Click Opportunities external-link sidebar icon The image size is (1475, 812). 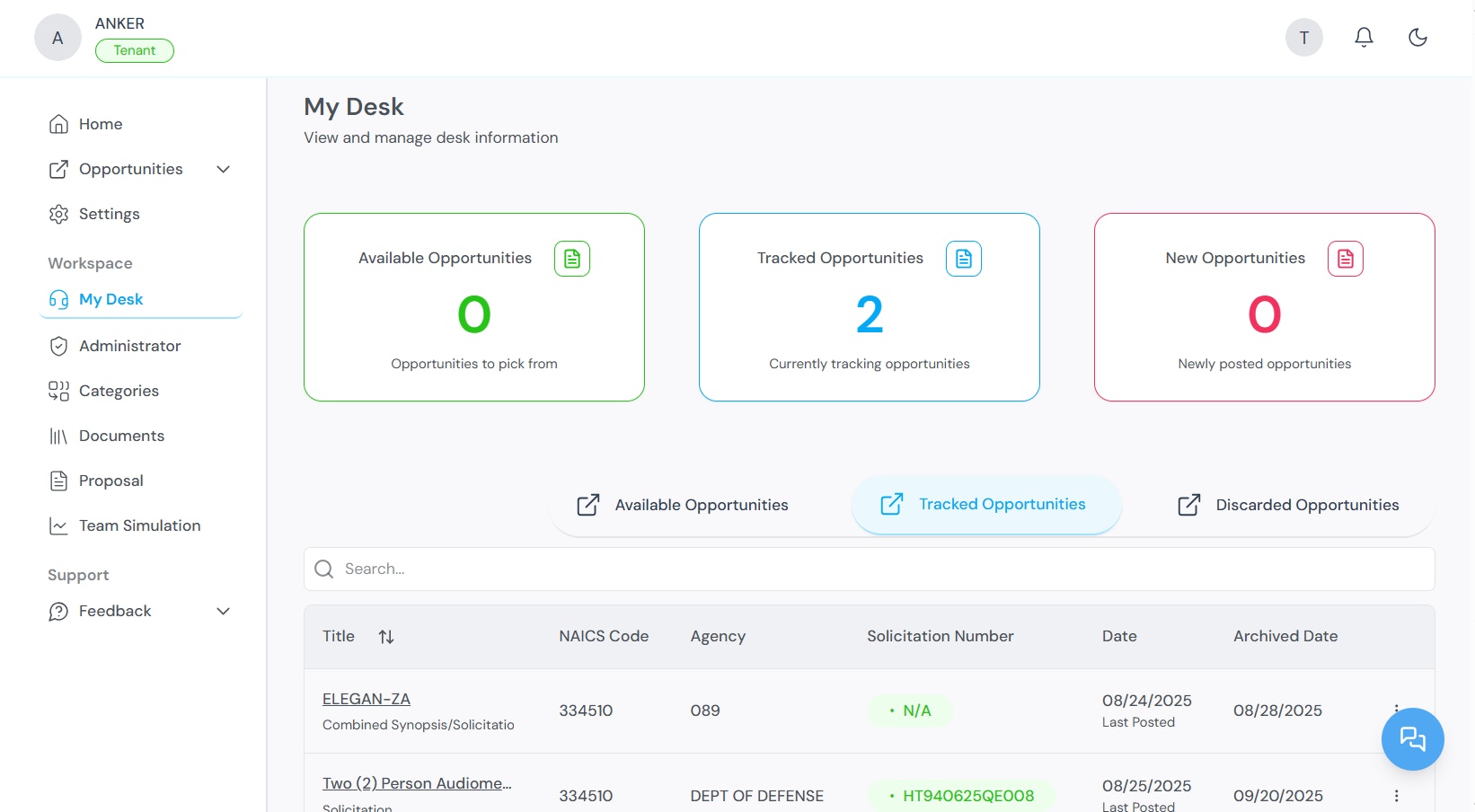click(58, 169)
